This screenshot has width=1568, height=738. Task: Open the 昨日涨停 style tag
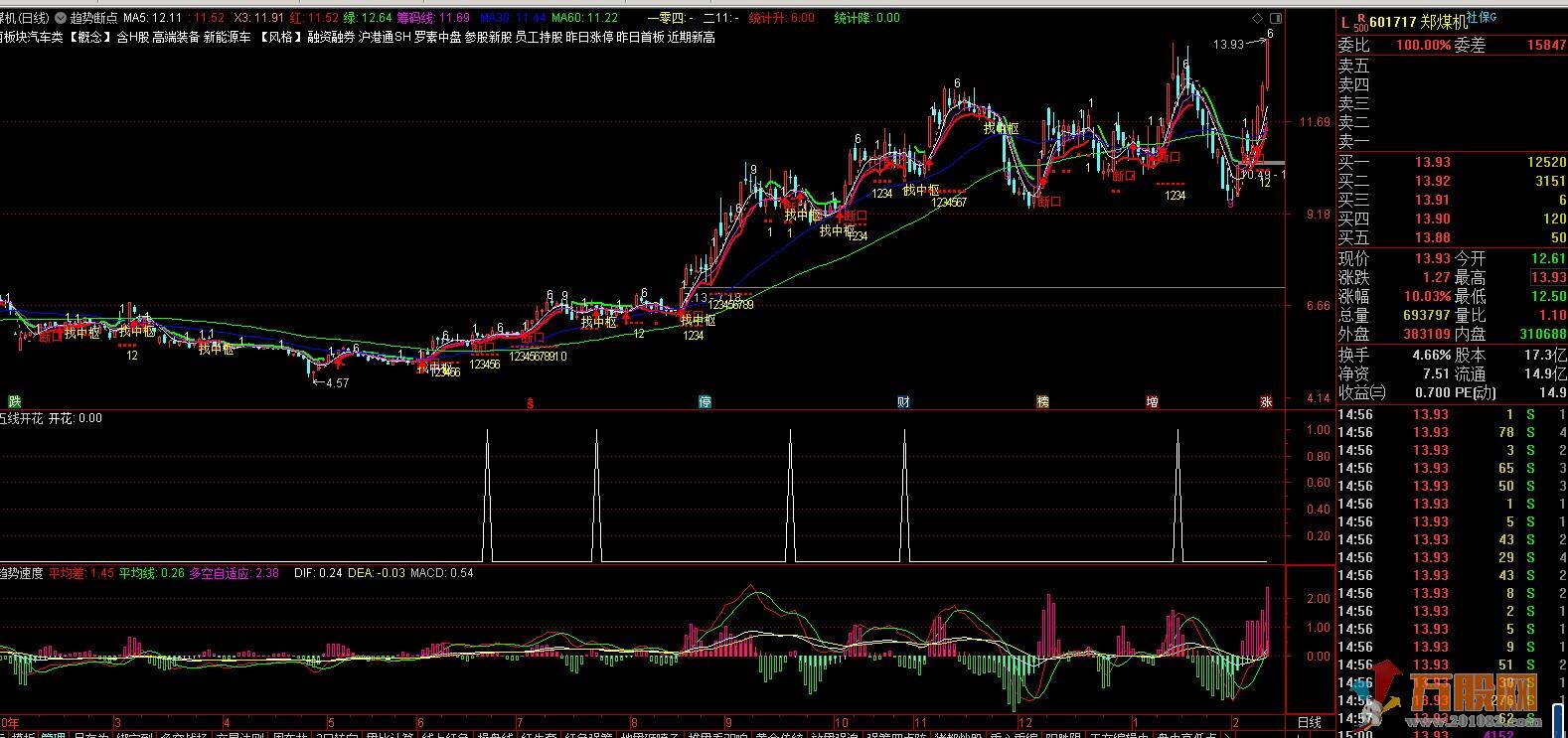pos(589,37)
